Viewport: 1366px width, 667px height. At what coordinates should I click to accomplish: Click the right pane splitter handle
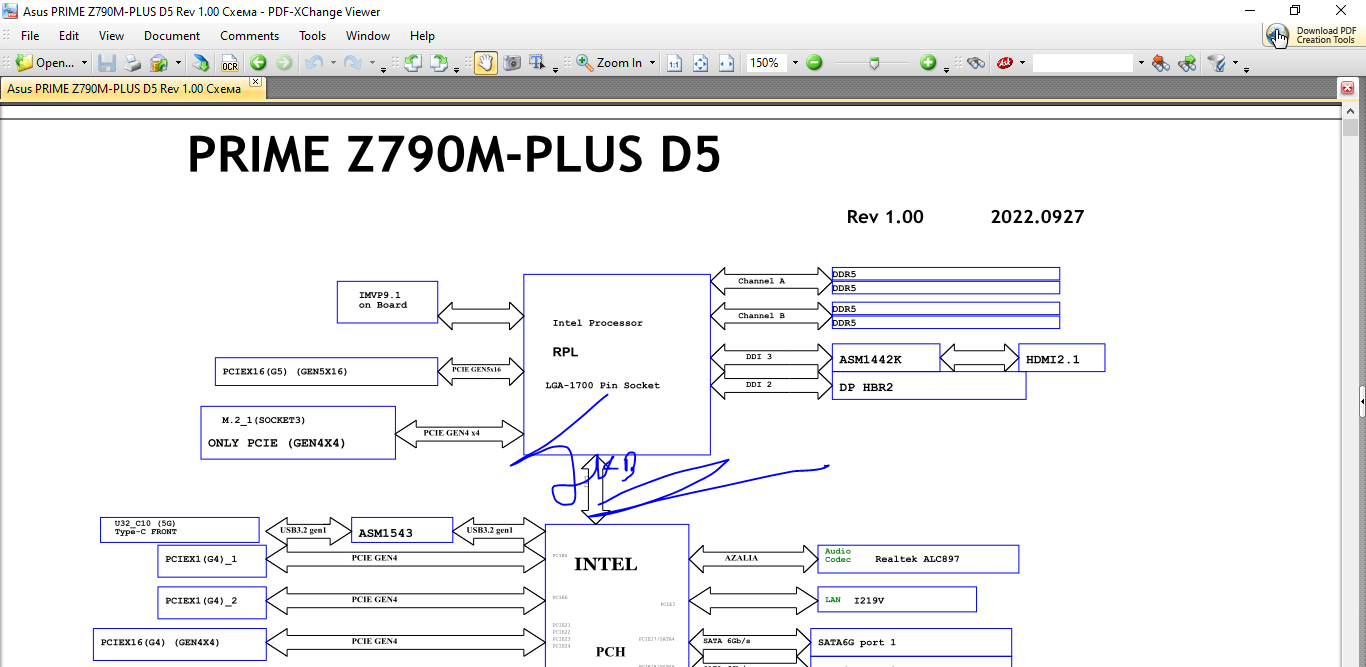click(x=1362, y=401)
